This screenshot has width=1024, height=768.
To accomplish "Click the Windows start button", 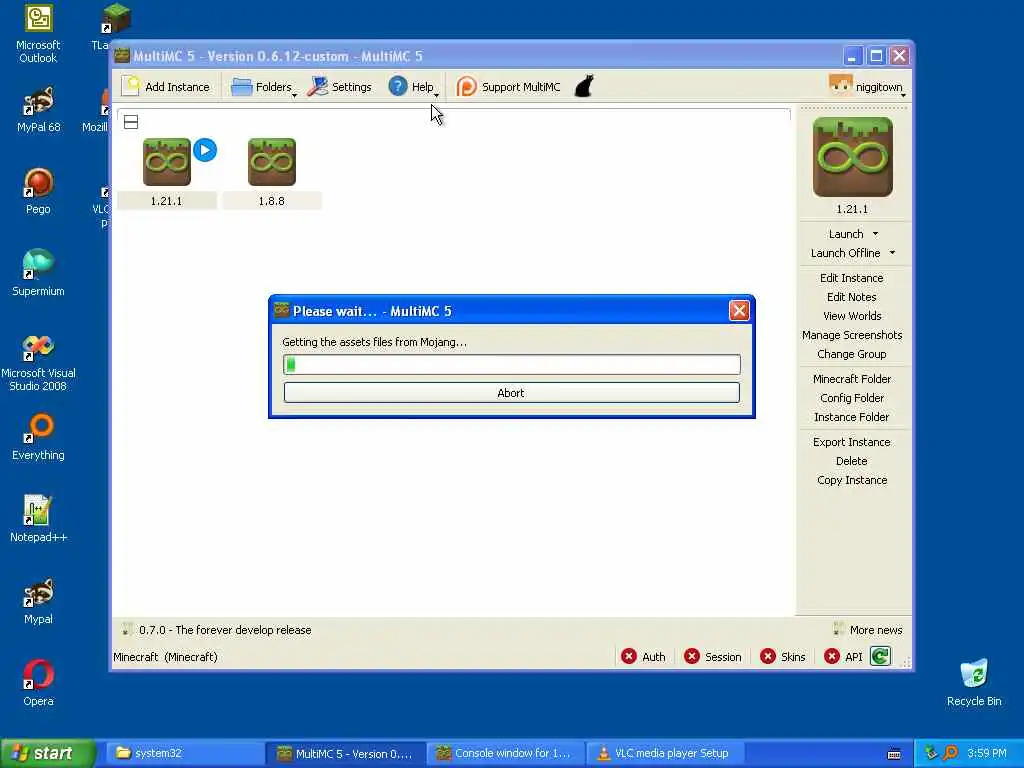I will (x=48, y=753).
